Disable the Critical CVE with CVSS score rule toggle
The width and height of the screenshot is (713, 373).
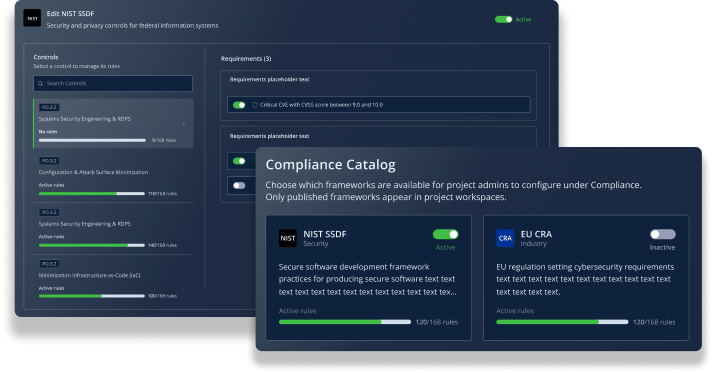coord(239,105)
